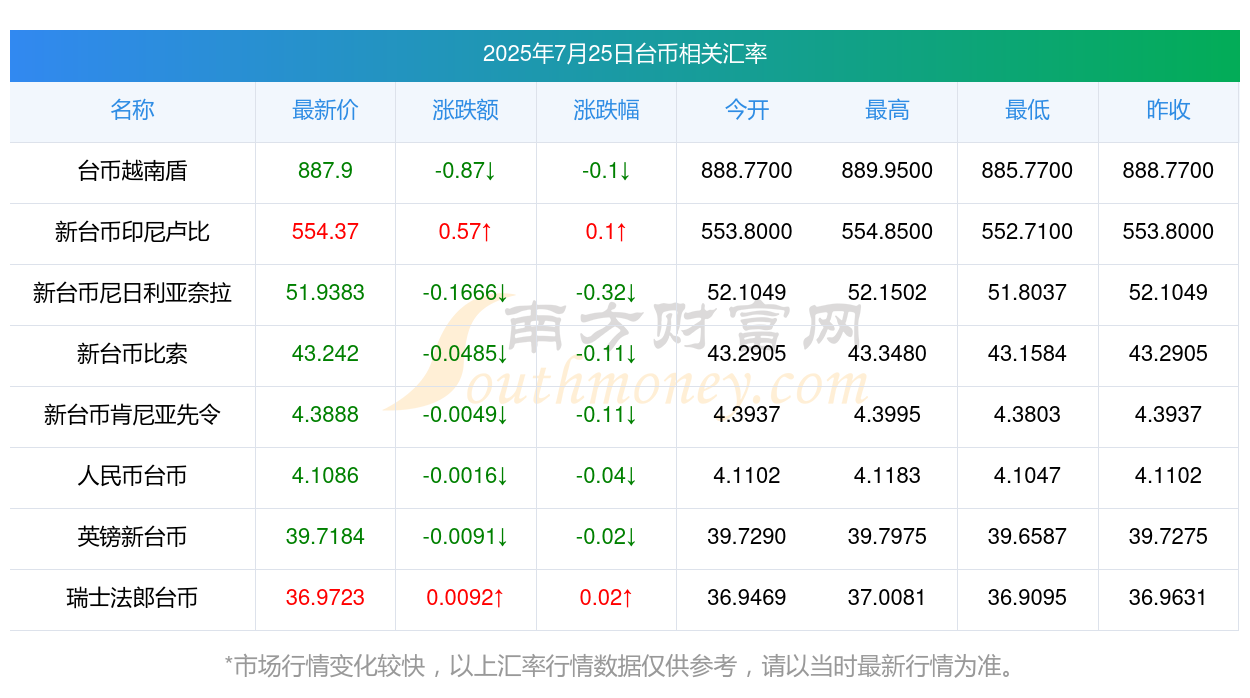
Task: Select low value 51.8037
Action: [x=1027, y=293]
